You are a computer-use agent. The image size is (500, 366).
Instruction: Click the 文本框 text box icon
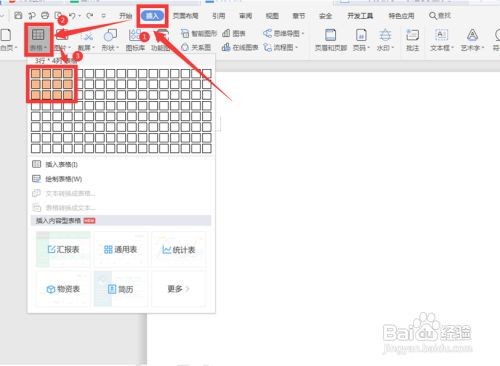pos(441,35)
